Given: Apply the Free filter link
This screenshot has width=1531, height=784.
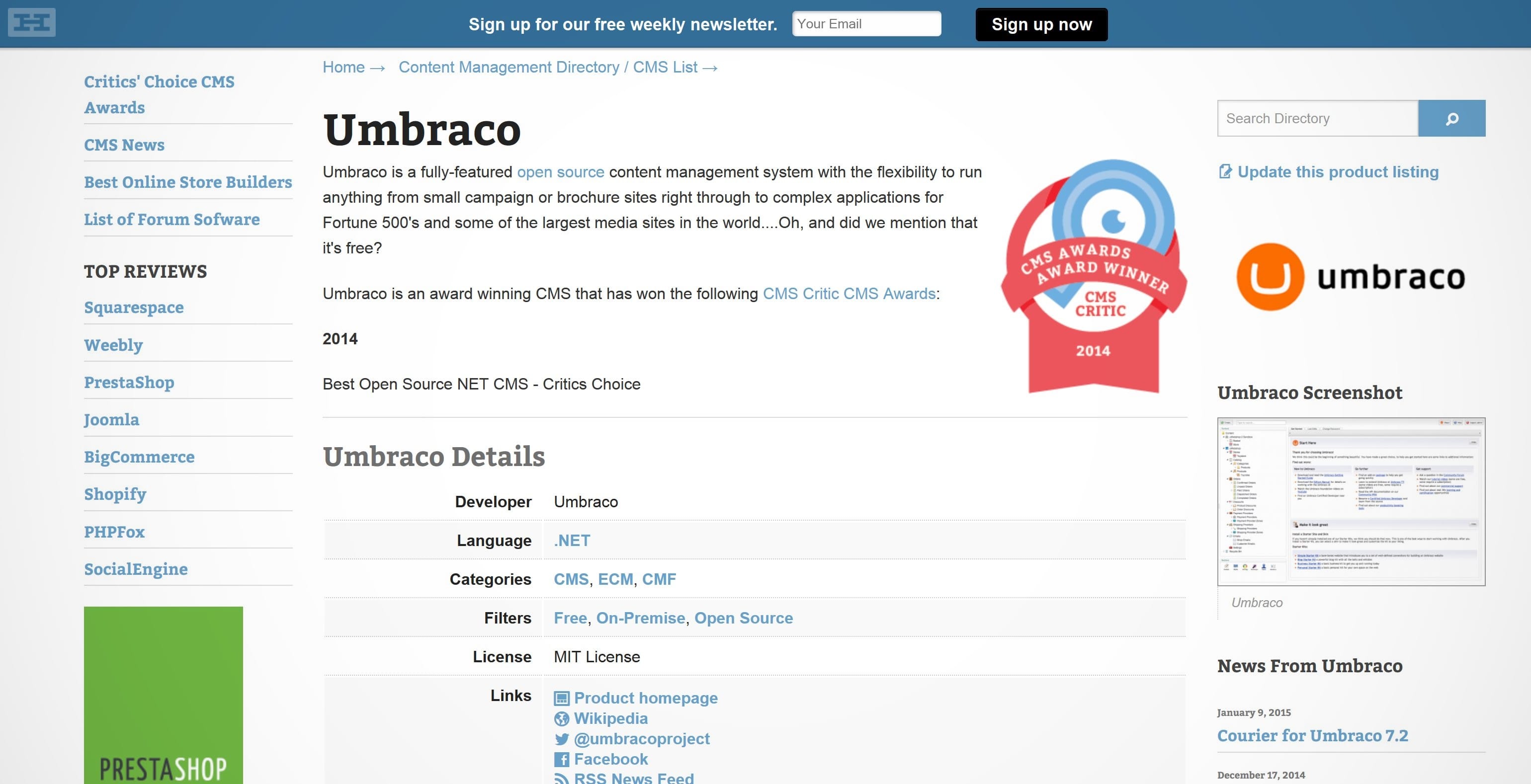Looking at the screenshot, I should 571,618.
